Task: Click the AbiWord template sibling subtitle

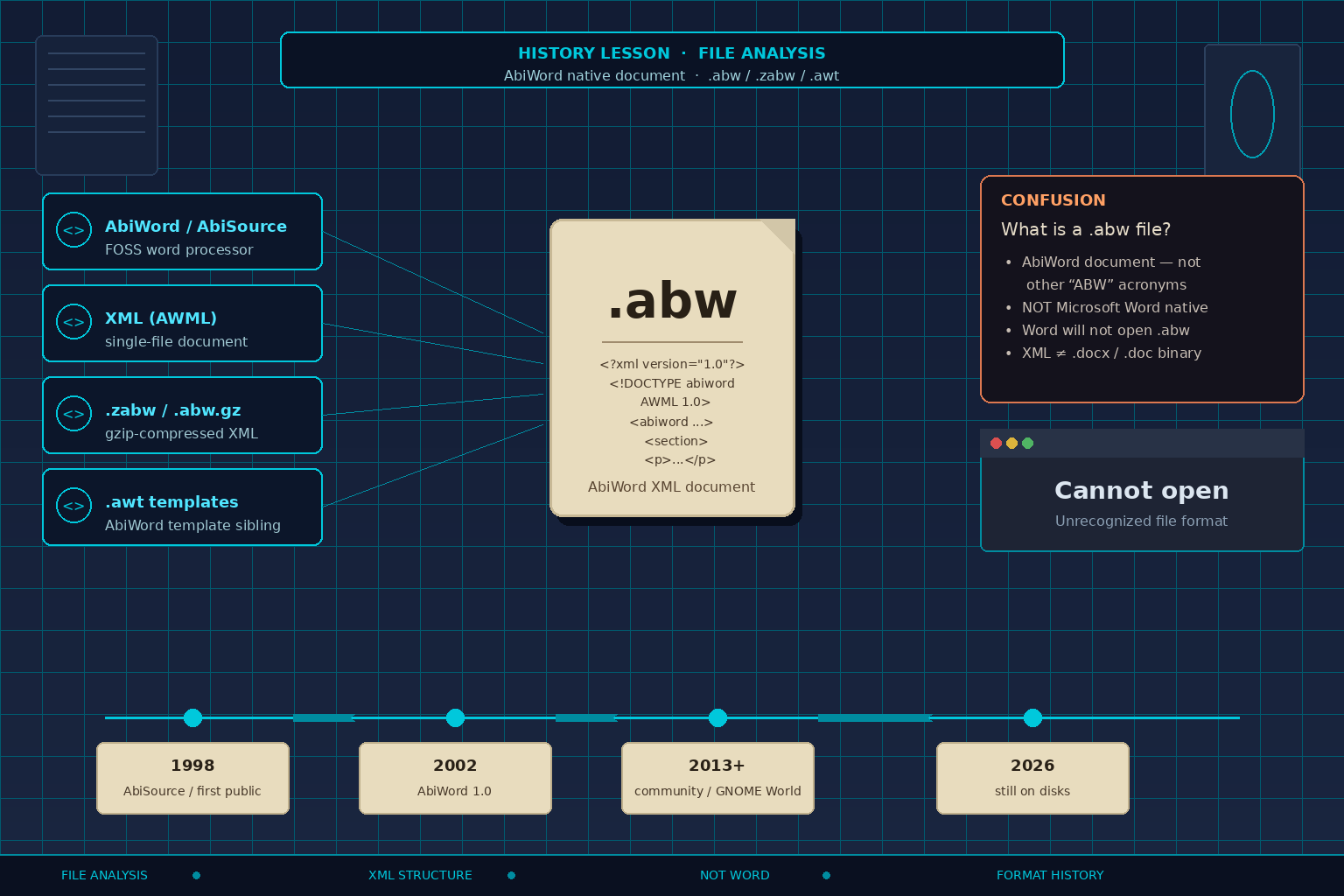Action: coord(192,525)
